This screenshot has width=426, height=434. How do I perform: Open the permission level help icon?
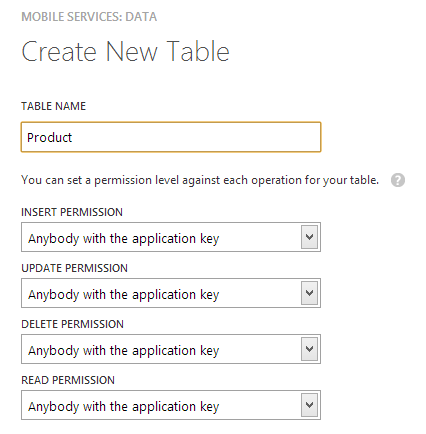[x=398, y=180]
